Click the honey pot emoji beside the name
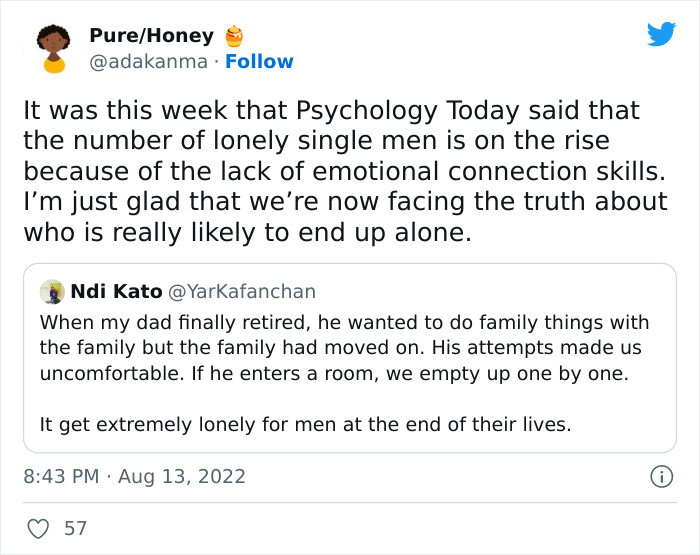The image size is (700, 555). tap(233, 37)
